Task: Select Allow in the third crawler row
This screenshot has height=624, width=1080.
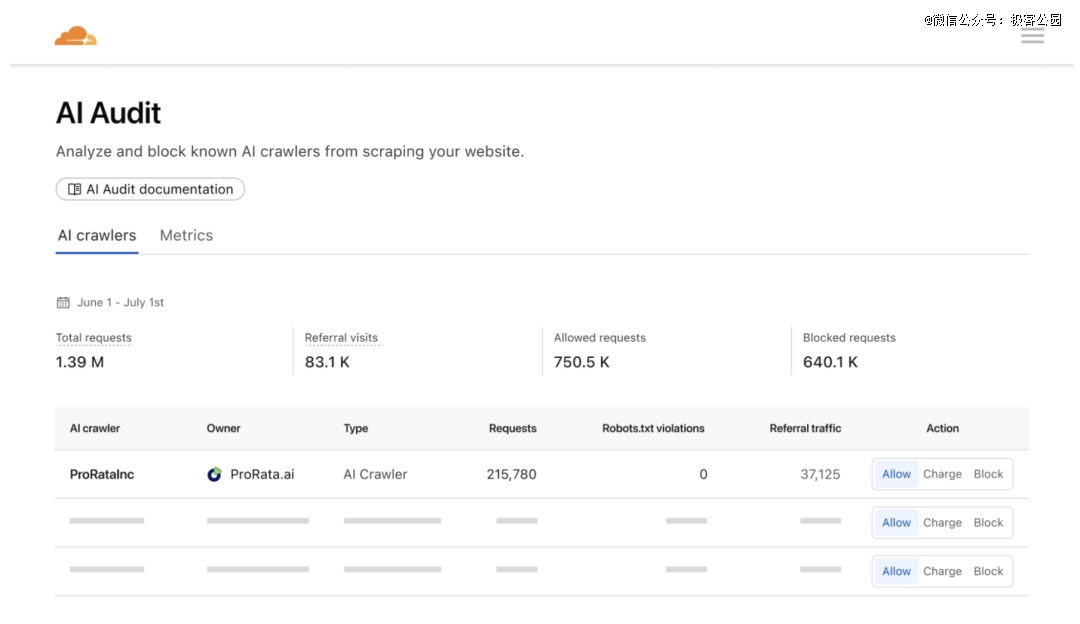Action: [896, 571]
